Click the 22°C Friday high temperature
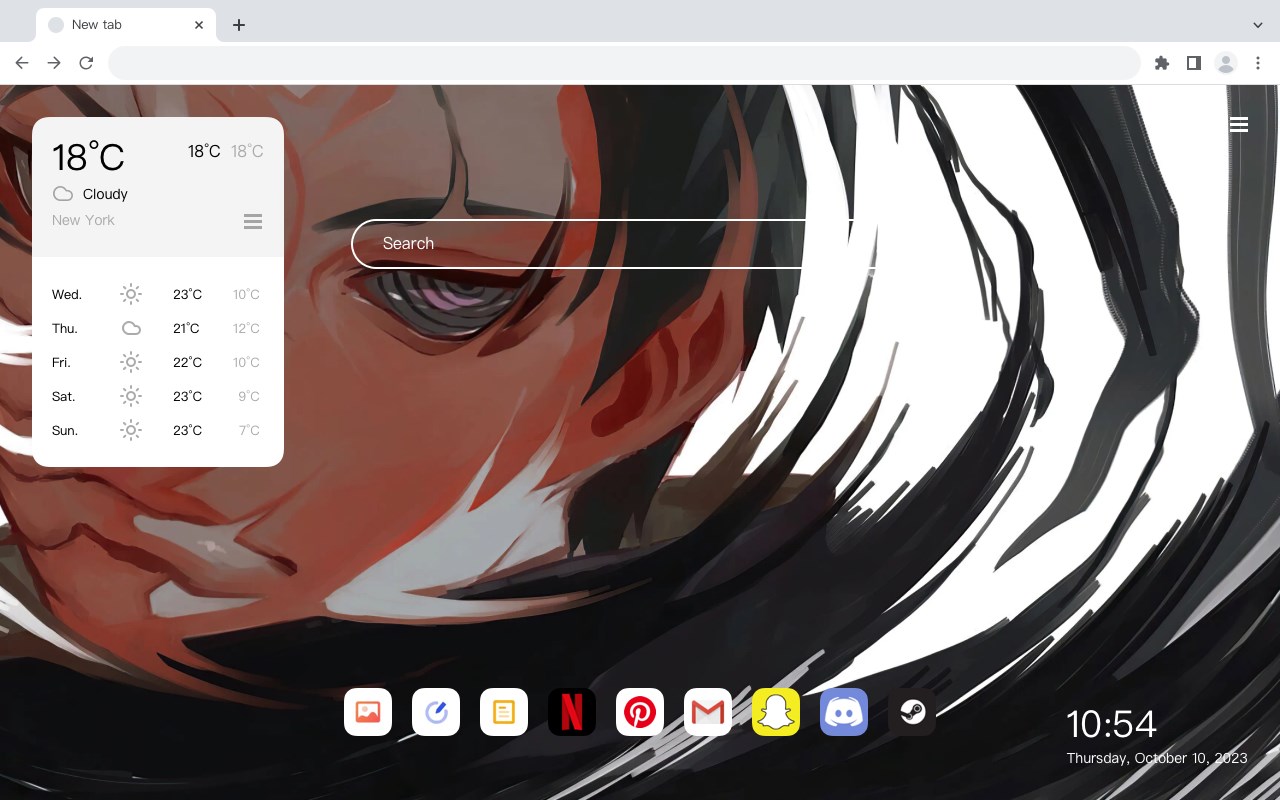1280x800 pixels. point(187,362)
